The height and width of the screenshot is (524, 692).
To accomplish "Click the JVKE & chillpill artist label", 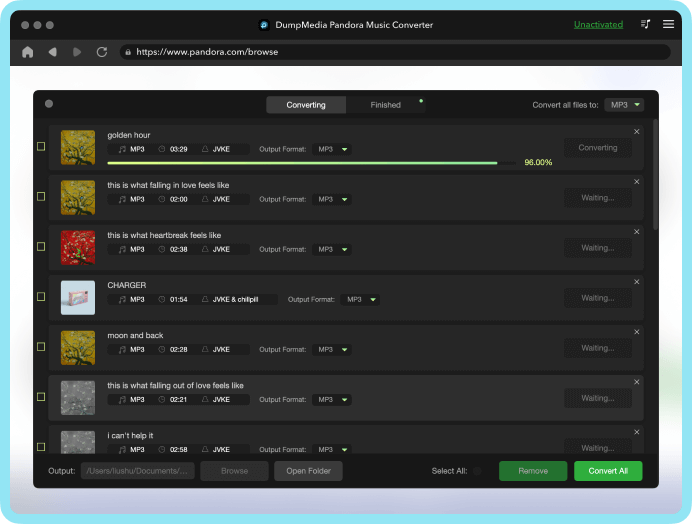I will [x=235, y=299].
